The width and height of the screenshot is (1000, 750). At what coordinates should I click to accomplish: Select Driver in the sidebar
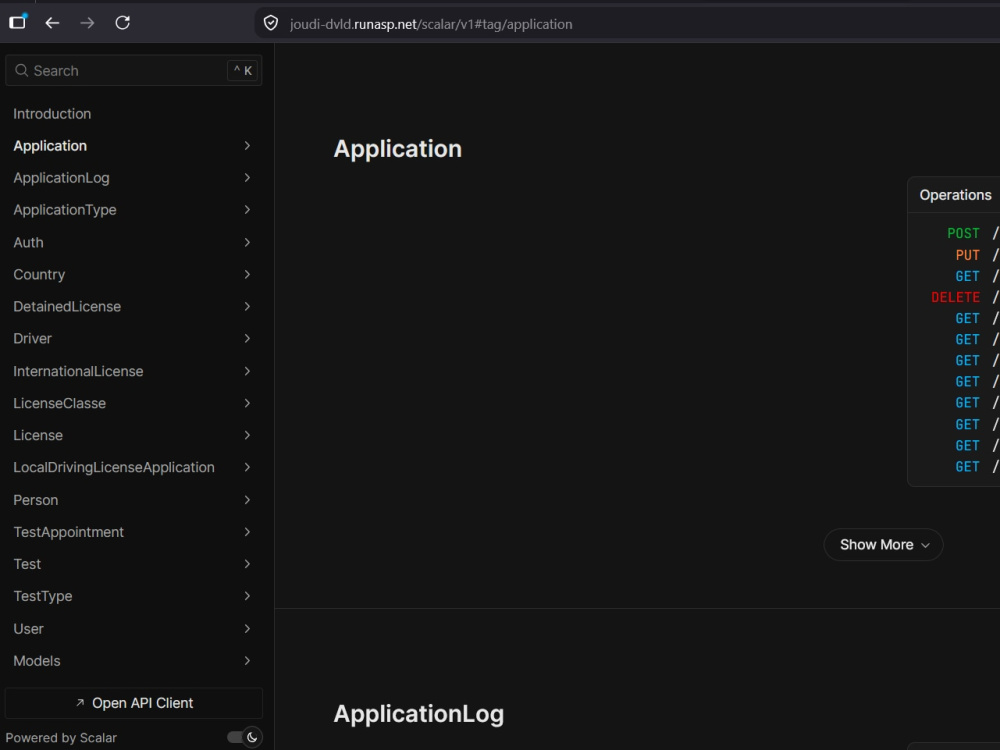click(33, 339)
